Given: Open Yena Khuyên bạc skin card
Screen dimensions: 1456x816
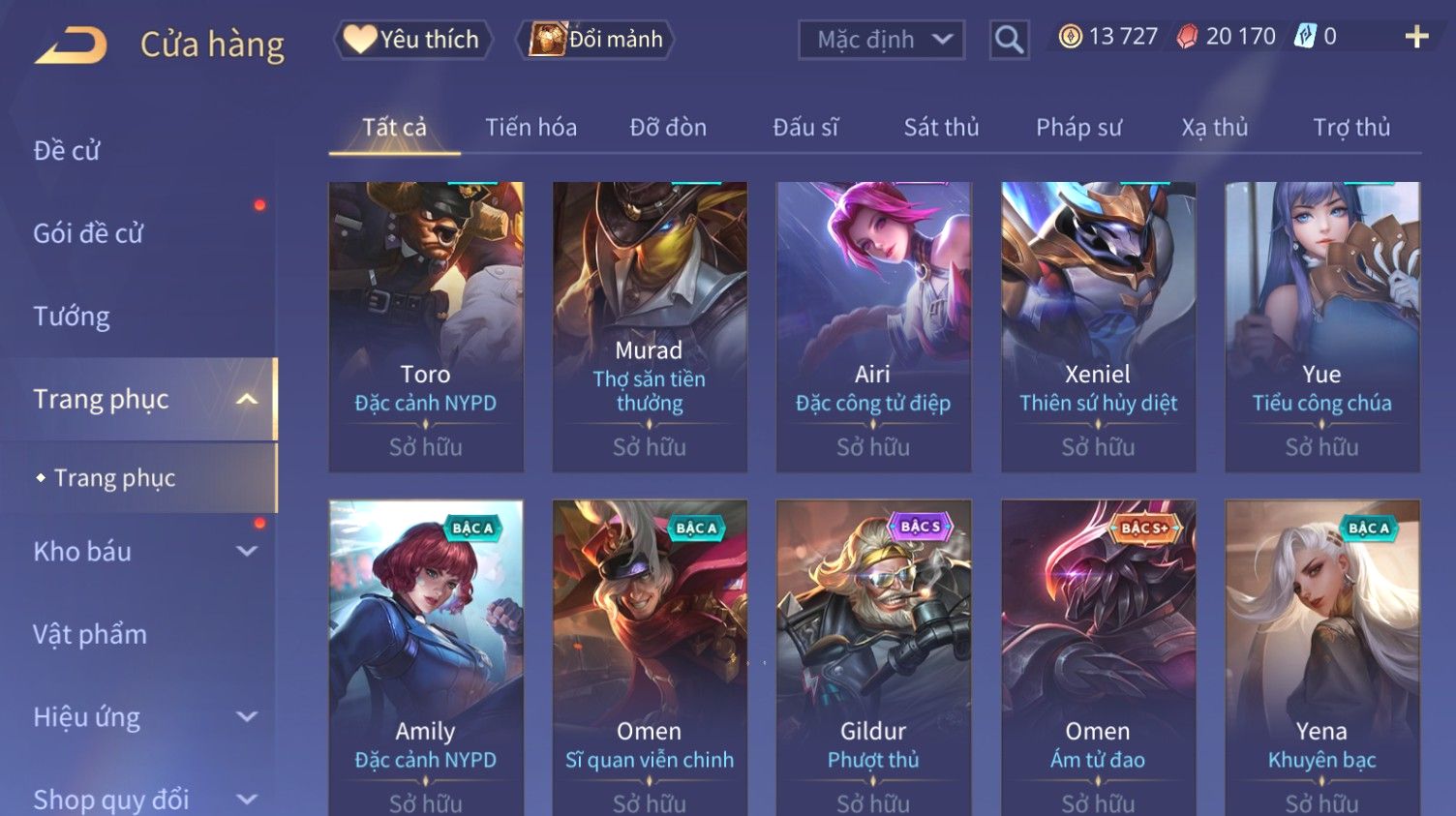Looking at the screenshot, I should pos(1322,658).
